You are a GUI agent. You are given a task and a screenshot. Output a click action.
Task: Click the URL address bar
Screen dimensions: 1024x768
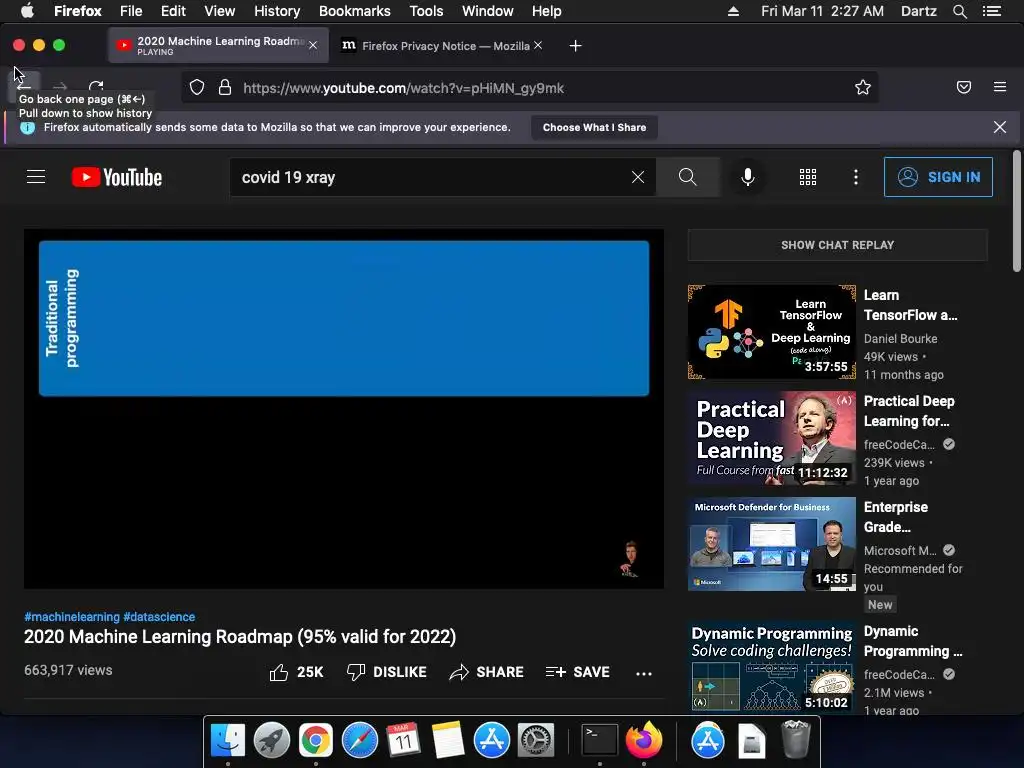point(529,88)
